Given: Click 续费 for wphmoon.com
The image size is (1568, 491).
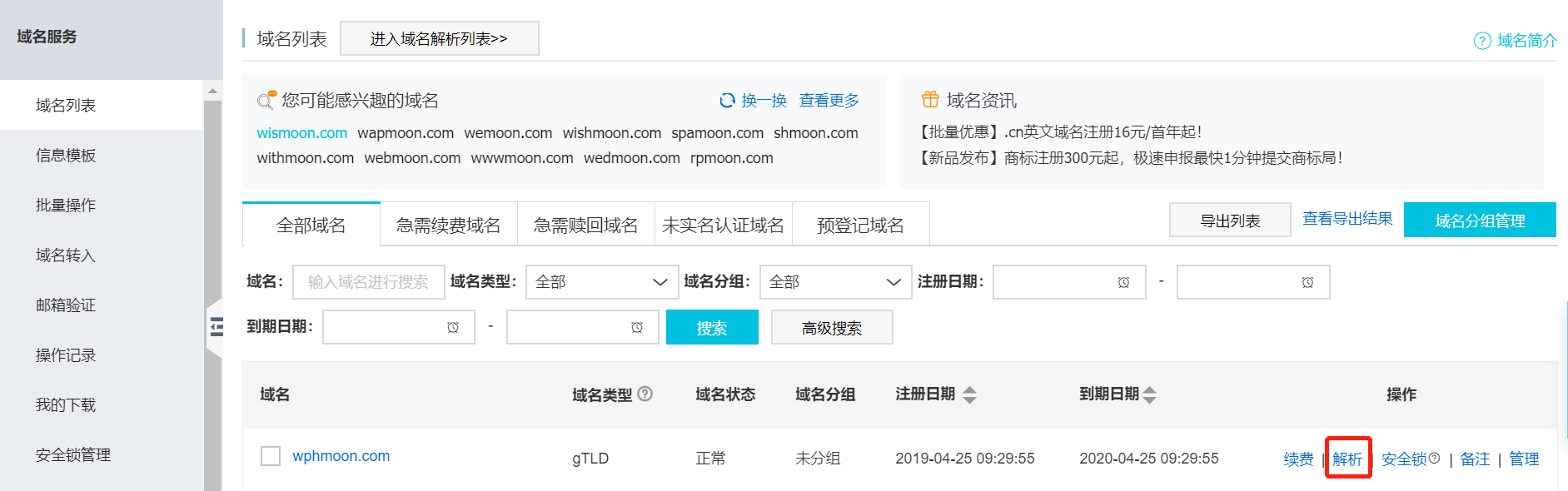Looking at the screenshot, I should tap(1298, 459).
